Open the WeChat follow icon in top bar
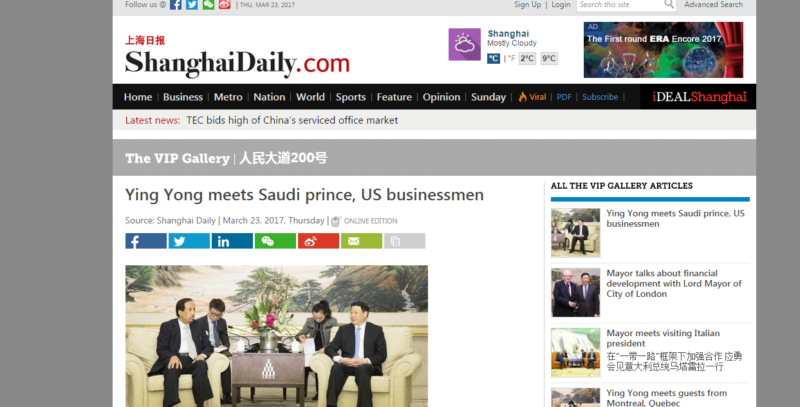 (208, 5)
